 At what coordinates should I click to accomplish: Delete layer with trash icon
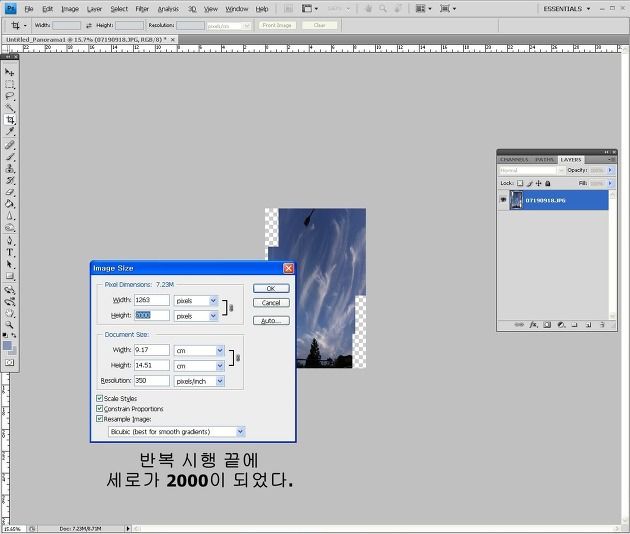(x=602, y=325)
